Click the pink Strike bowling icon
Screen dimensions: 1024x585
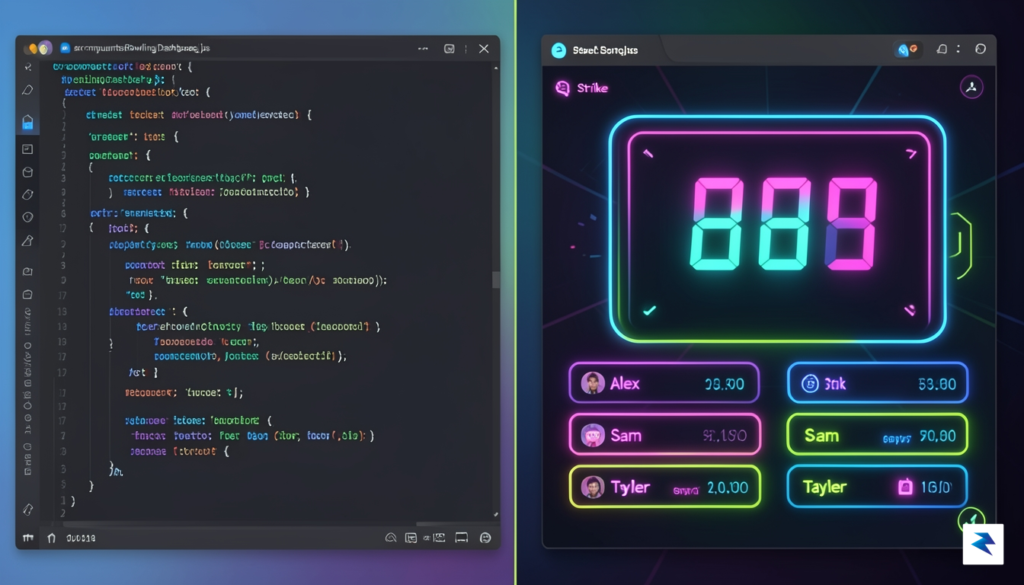(562, 88)
